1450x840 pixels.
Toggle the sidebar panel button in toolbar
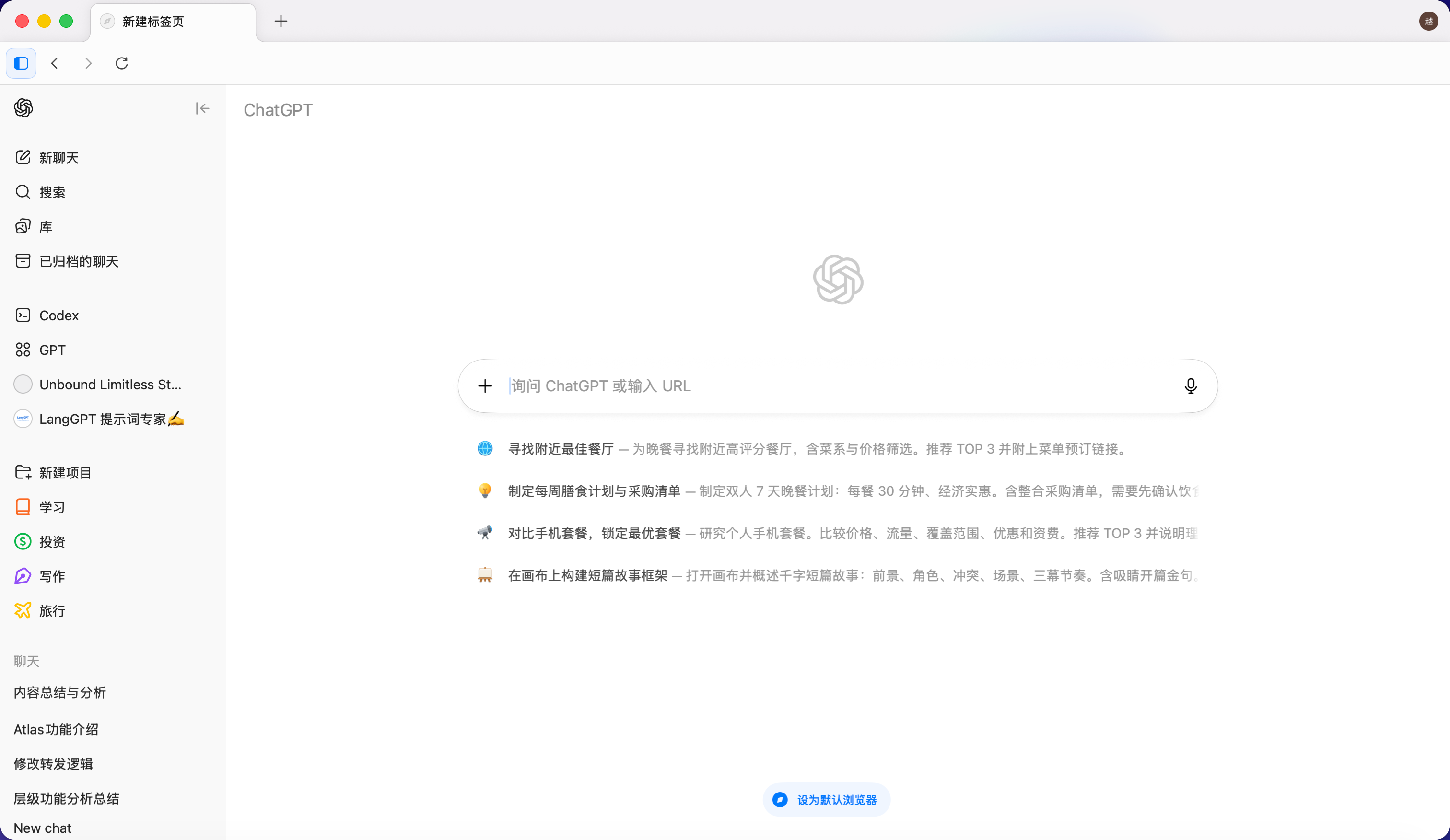(x=21, y=63)
